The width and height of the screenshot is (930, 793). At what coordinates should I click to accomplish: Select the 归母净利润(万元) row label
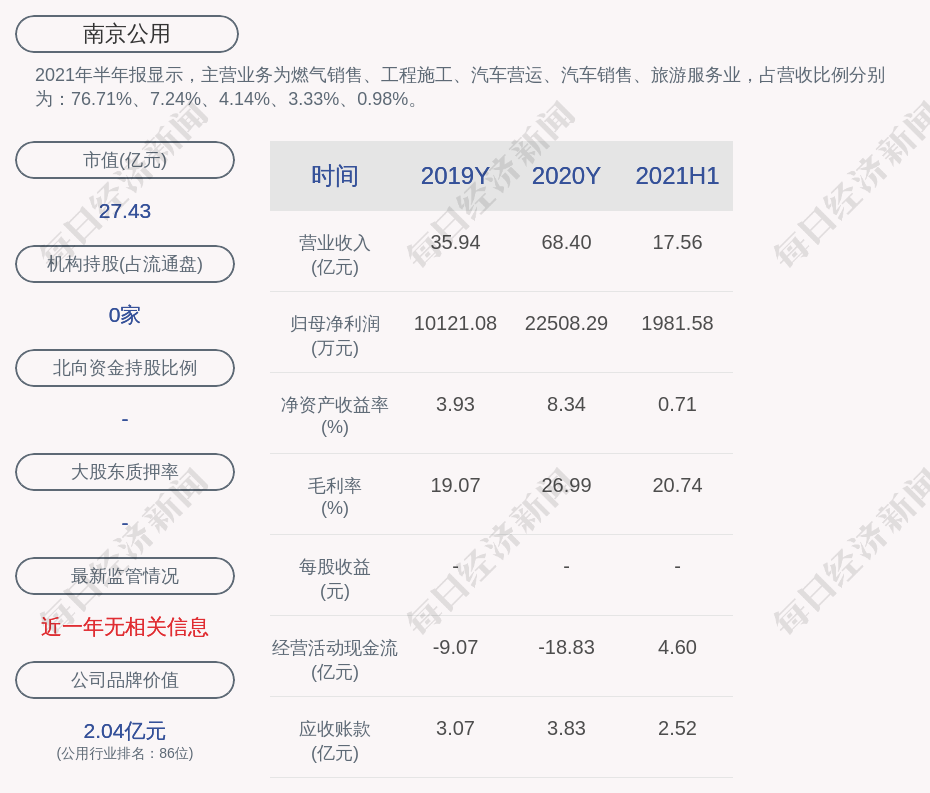[x=335, y=336]
